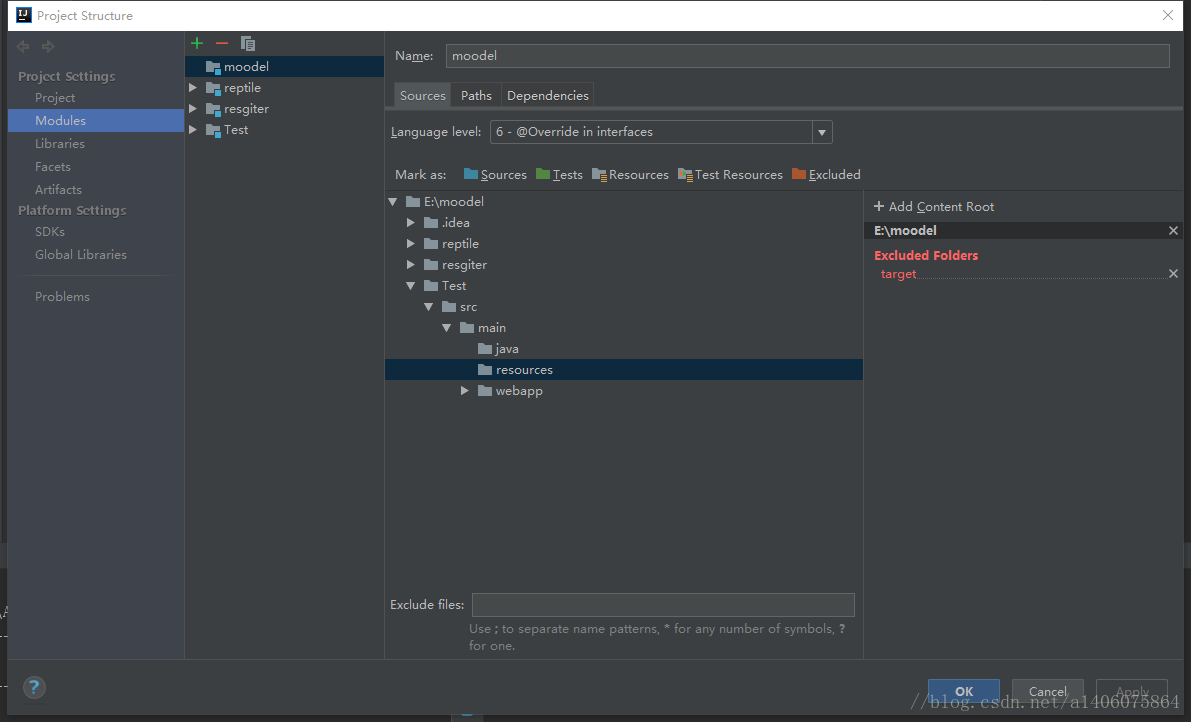Select .idea folder in tree
The height and width of the screenshot is (722, 1191).
click(x=447, y=222)
